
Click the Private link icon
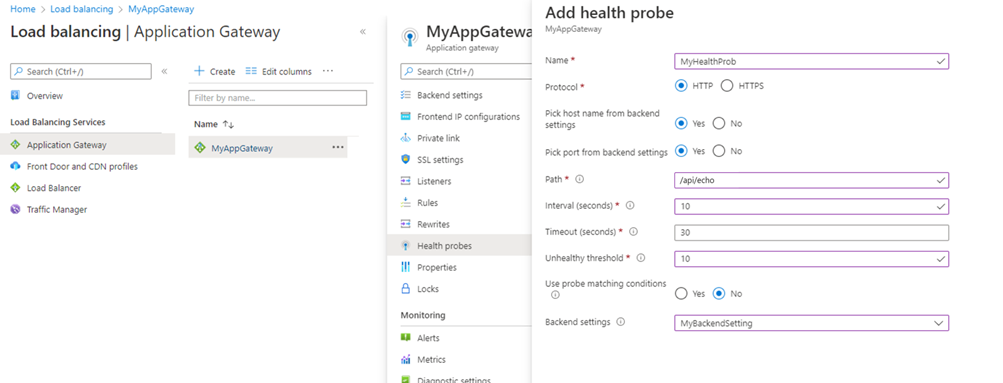pyautogui.click(x=405, y=138)
